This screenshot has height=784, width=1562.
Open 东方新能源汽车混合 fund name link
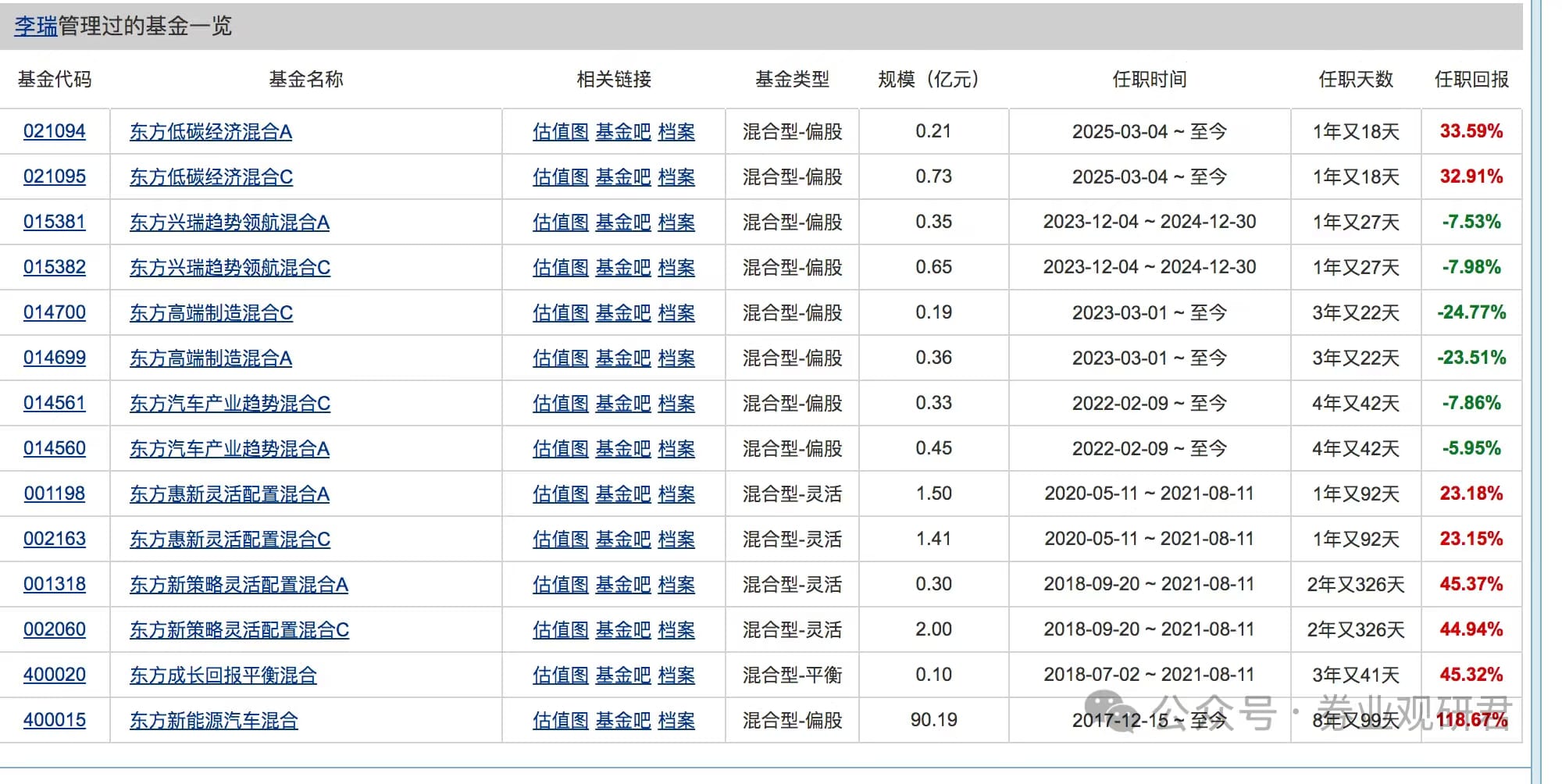pyautogui.click(x=214, y=721)
